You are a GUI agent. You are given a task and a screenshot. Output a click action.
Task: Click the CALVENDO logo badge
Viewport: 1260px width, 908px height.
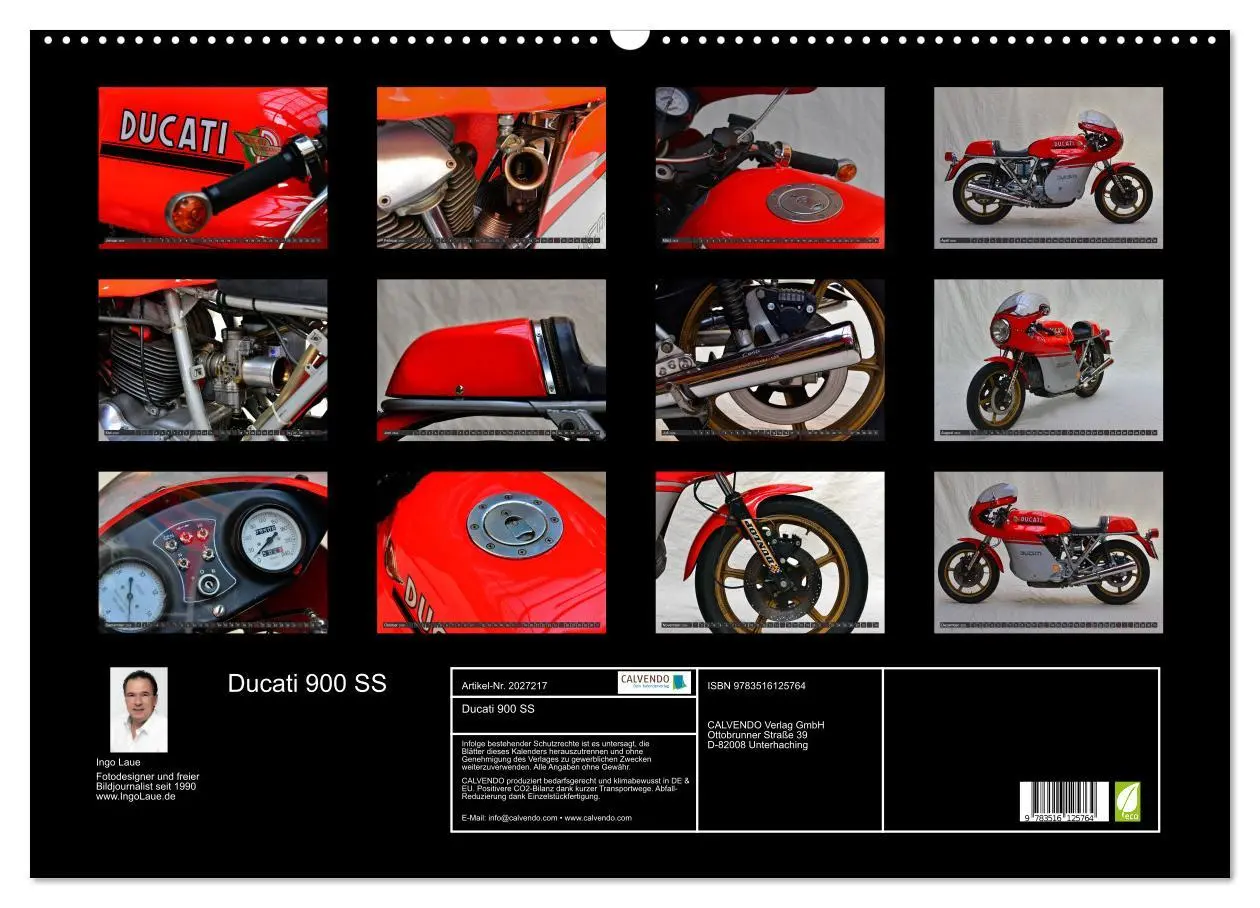[654, 682]
